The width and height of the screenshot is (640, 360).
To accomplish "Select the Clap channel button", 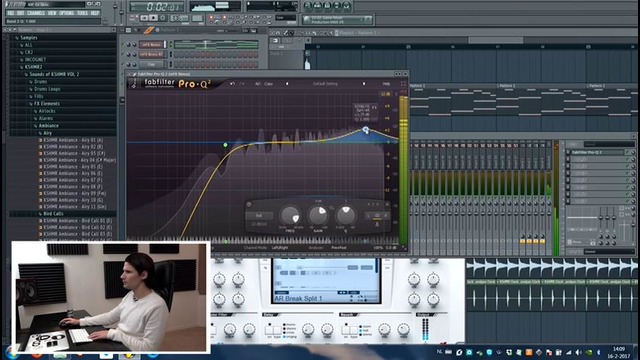I will 152,64.
